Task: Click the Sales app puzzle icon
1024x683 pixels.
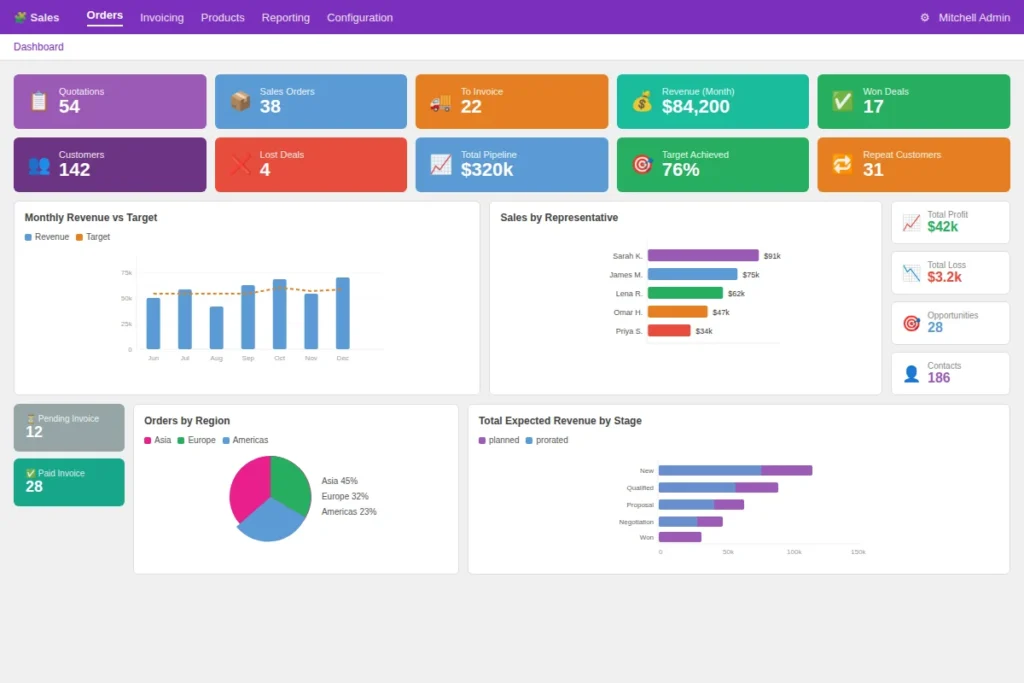Action: (x=20, y=18)
